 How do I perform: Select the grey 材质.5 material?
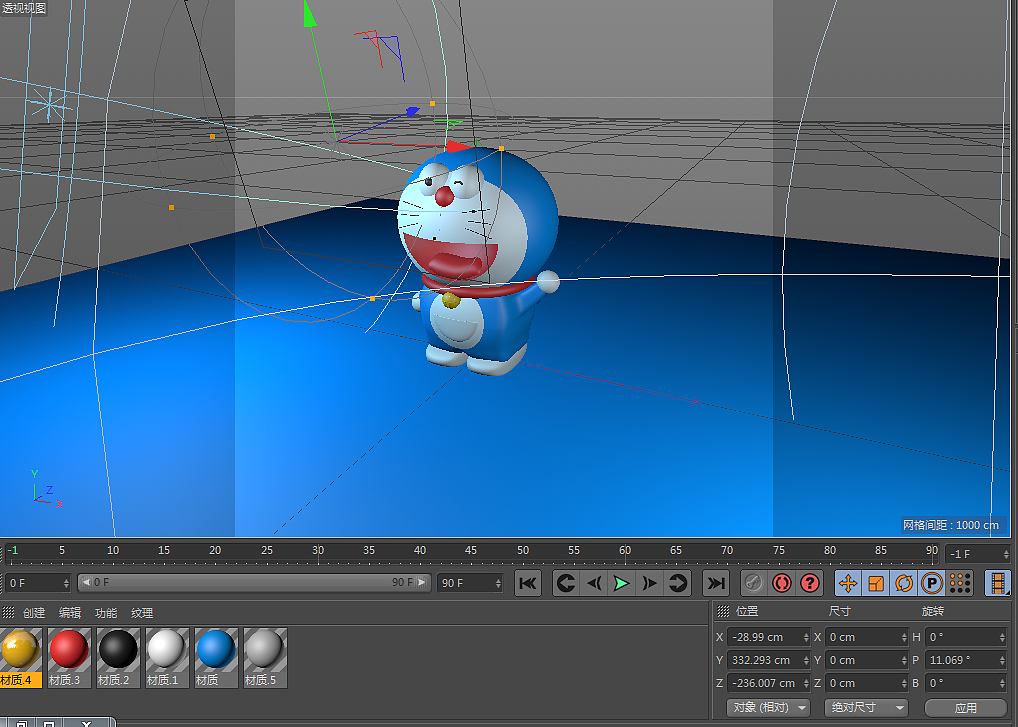265,658
